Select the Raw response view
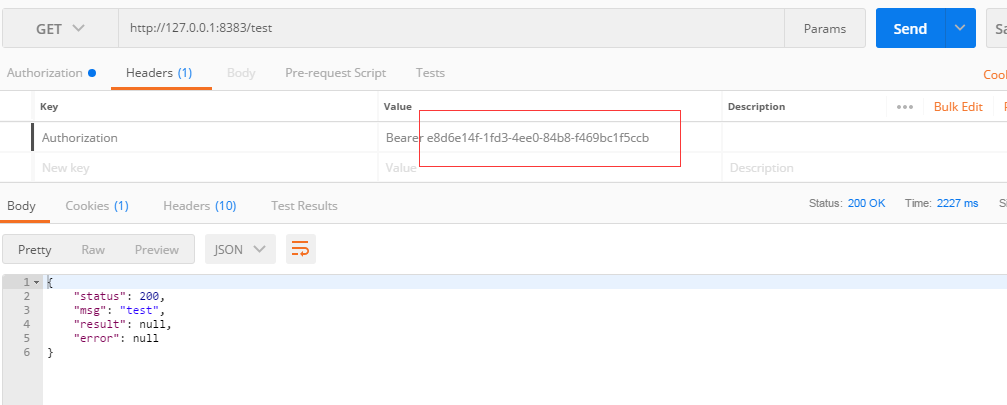 coord(93,249)
